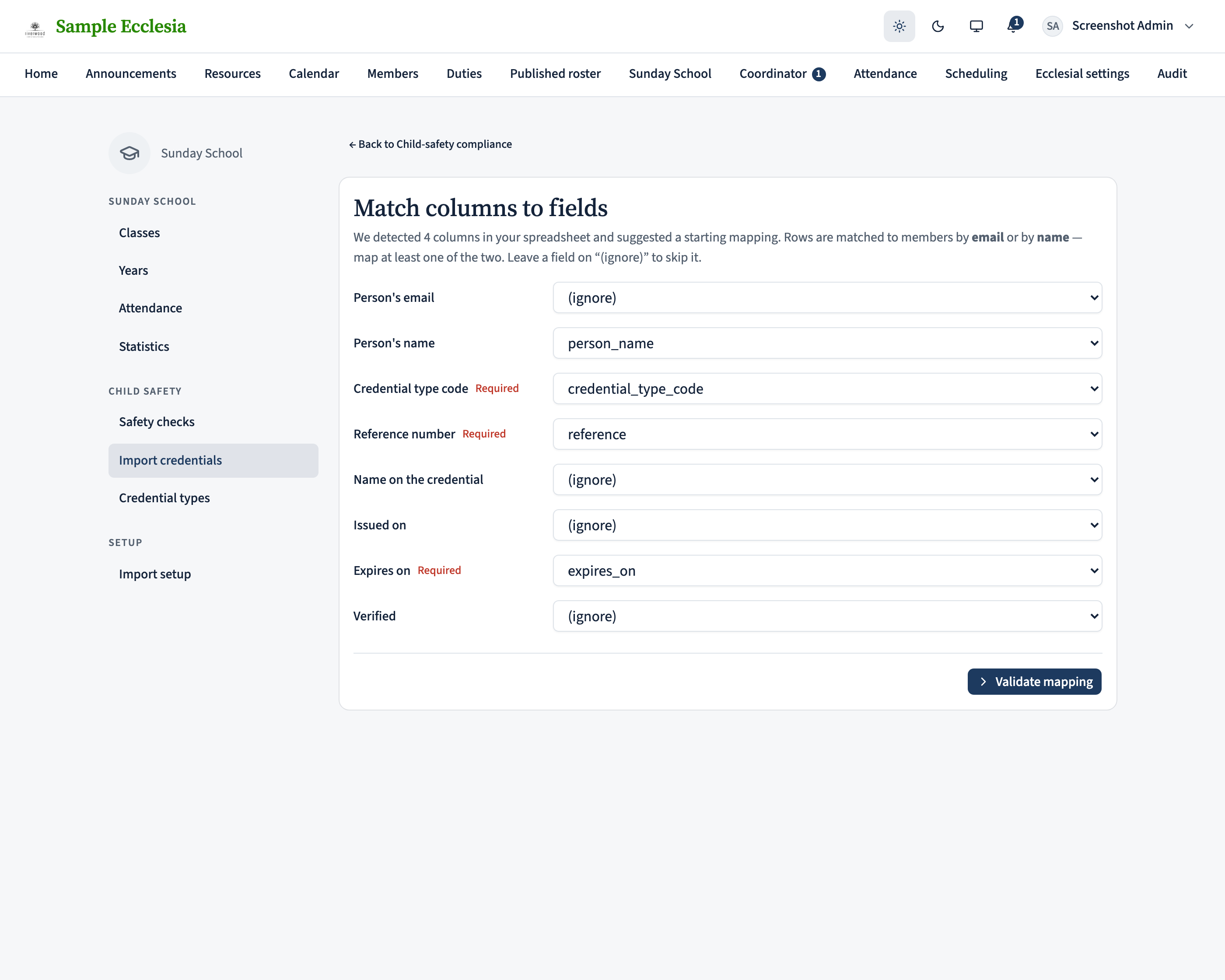Image resolution: width=1225 pixels, height=980 pixels.
Task: Open the Credential type code dropdown
Action: [x=827, y=388]
